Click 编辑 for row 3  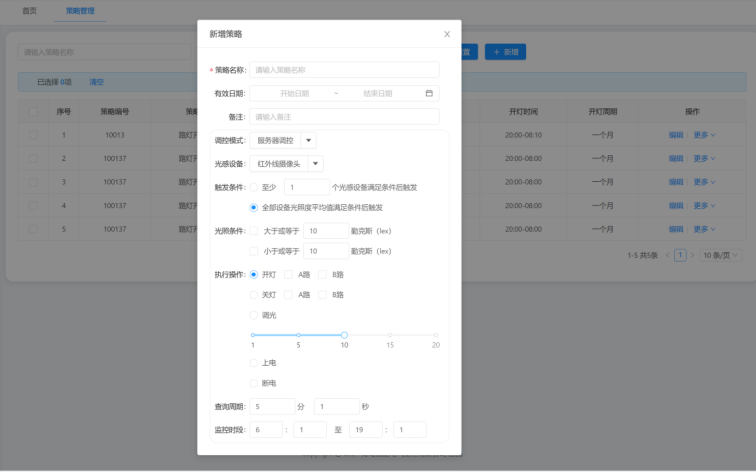click(x=676, y=182)
